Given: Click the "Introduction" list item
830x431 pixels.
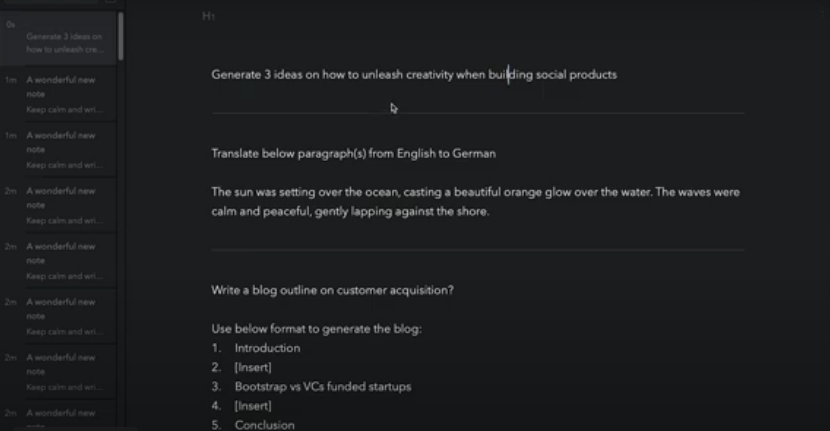Looking at the screenshot, I should pos(267,348).
